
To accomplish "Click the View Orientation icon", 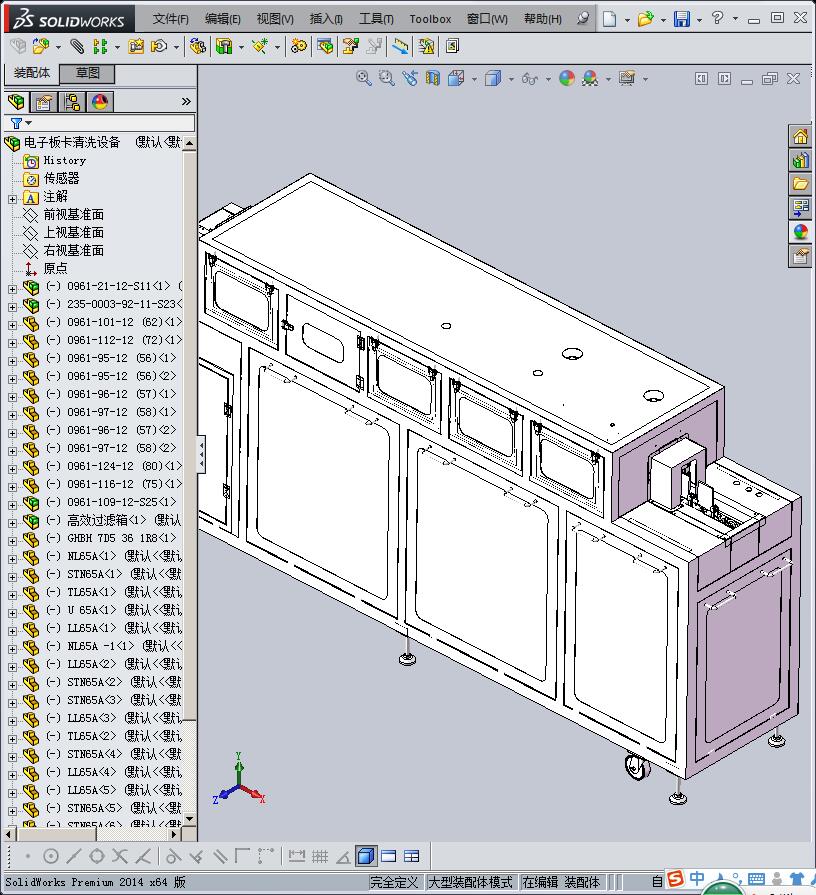I will click(x=455, y=78).
